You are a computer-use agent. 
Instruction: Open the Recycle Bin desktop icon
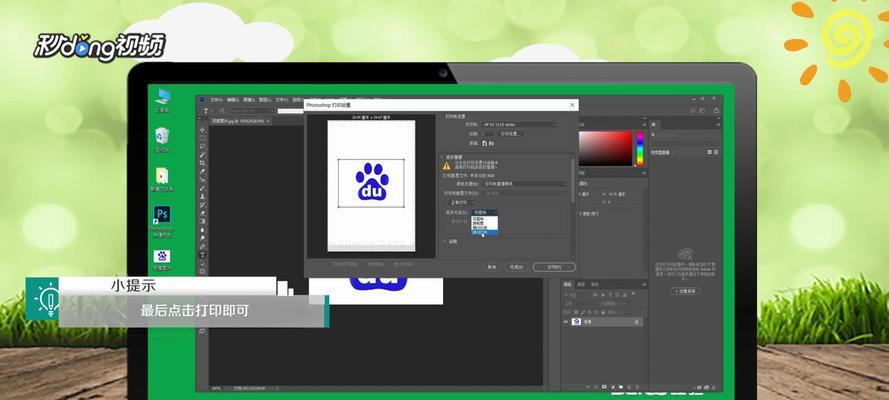pos(163,140)
